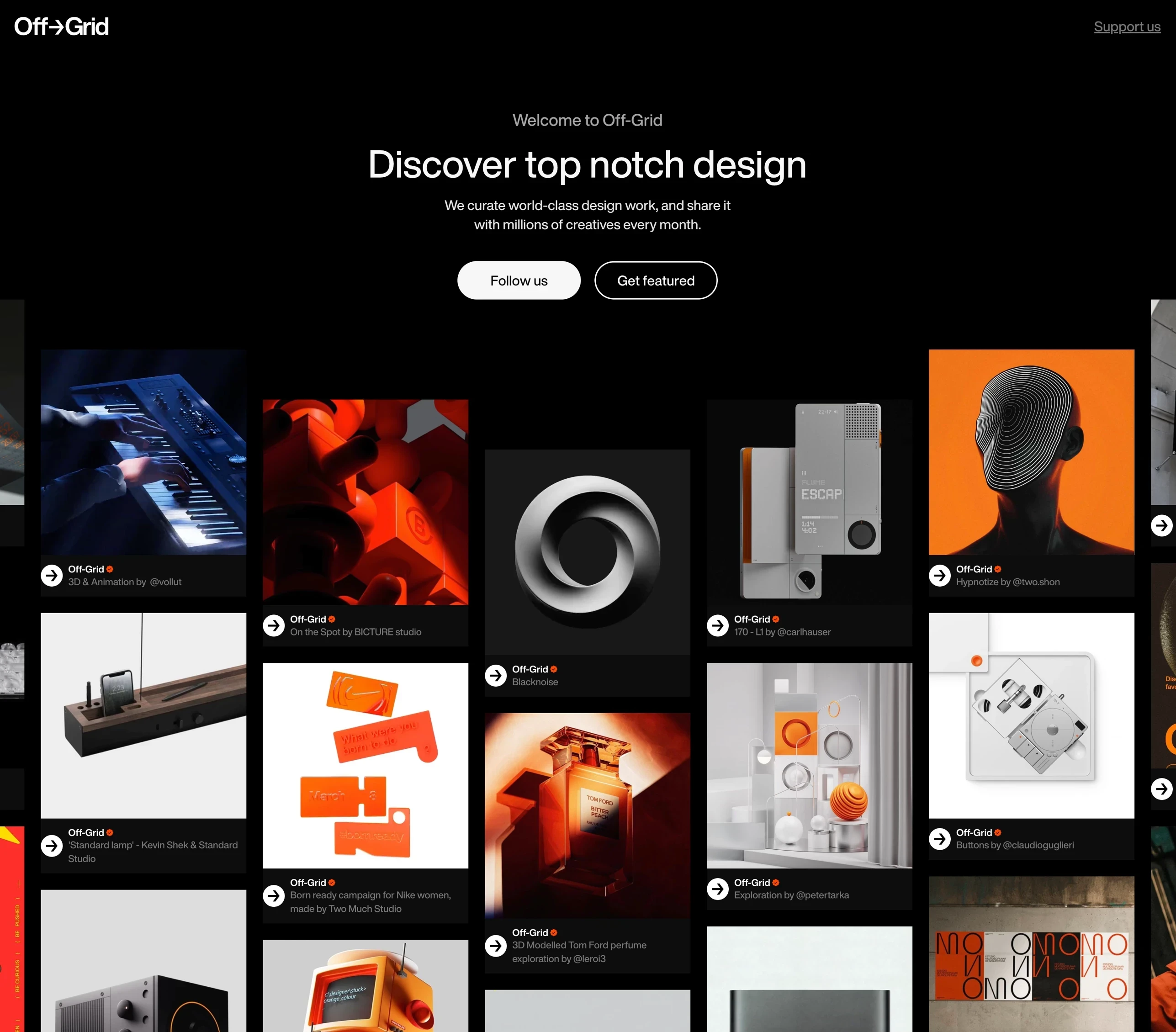Open the orange Hypnotize head artwork thumbnail
Viewport: 1176px width, 1032px height.
point(1032,452)
